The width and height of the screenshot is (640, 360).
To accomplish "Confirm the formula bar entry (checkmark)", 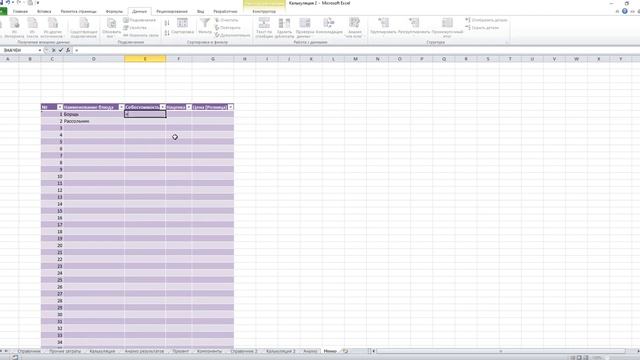I will click(x=61, y=50).
